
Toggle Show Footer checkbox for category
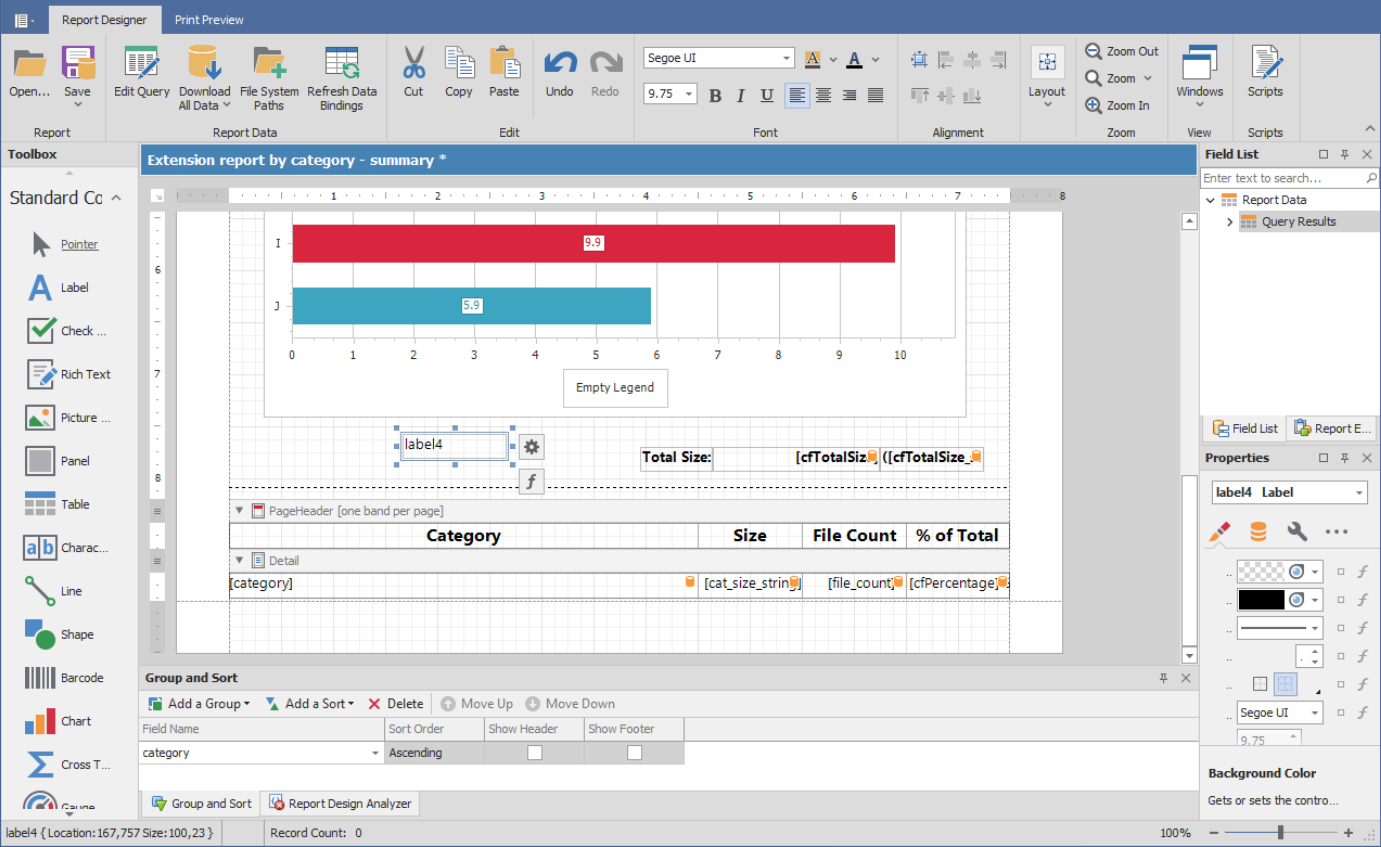pos(634,753)
